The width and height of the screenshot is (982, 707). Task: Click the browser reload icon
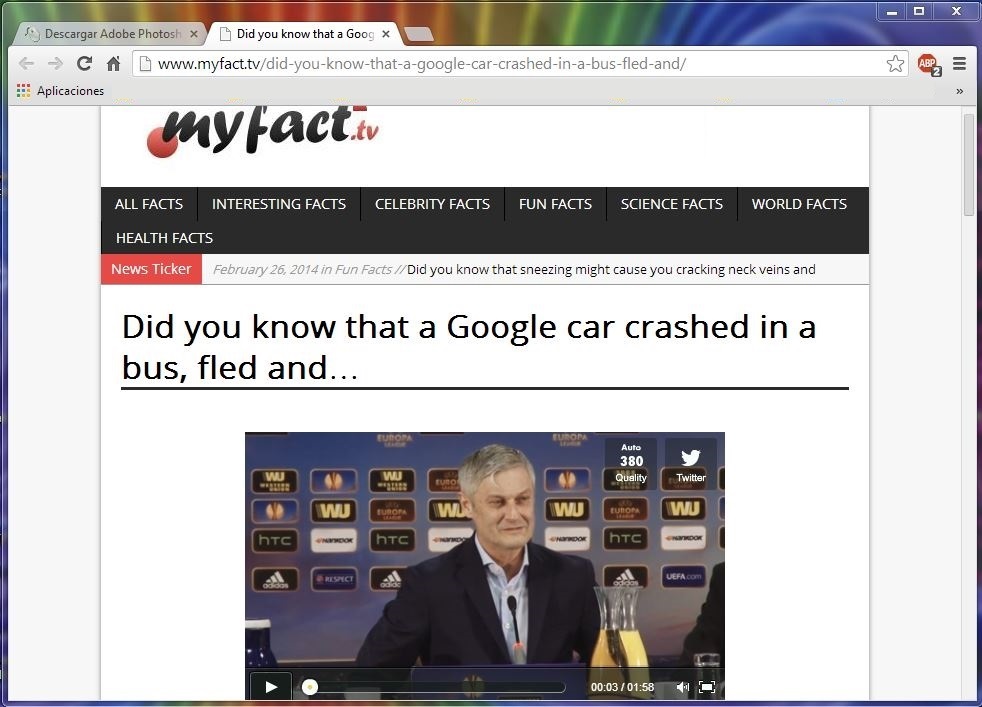click(84, 63)
